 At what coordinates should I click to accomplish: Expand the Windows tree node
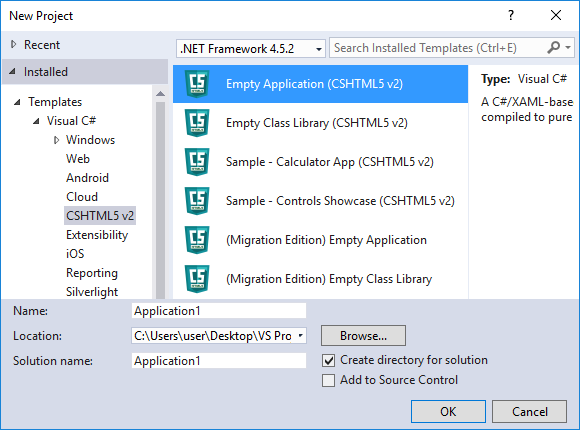pyautogui.click(x=56, y=140)
